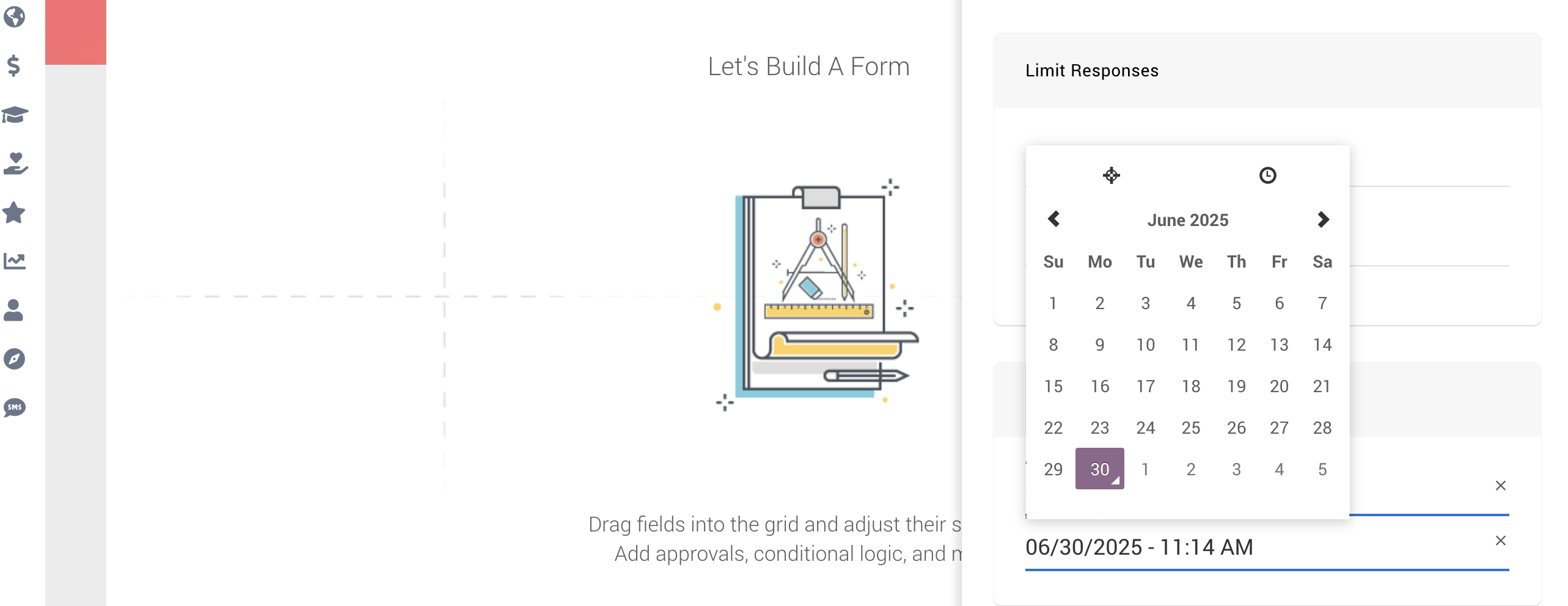Viewport: 1568px width, 606px height.
Task: Pick June 17 in calendar
Action: click(x=1146, y=386)
